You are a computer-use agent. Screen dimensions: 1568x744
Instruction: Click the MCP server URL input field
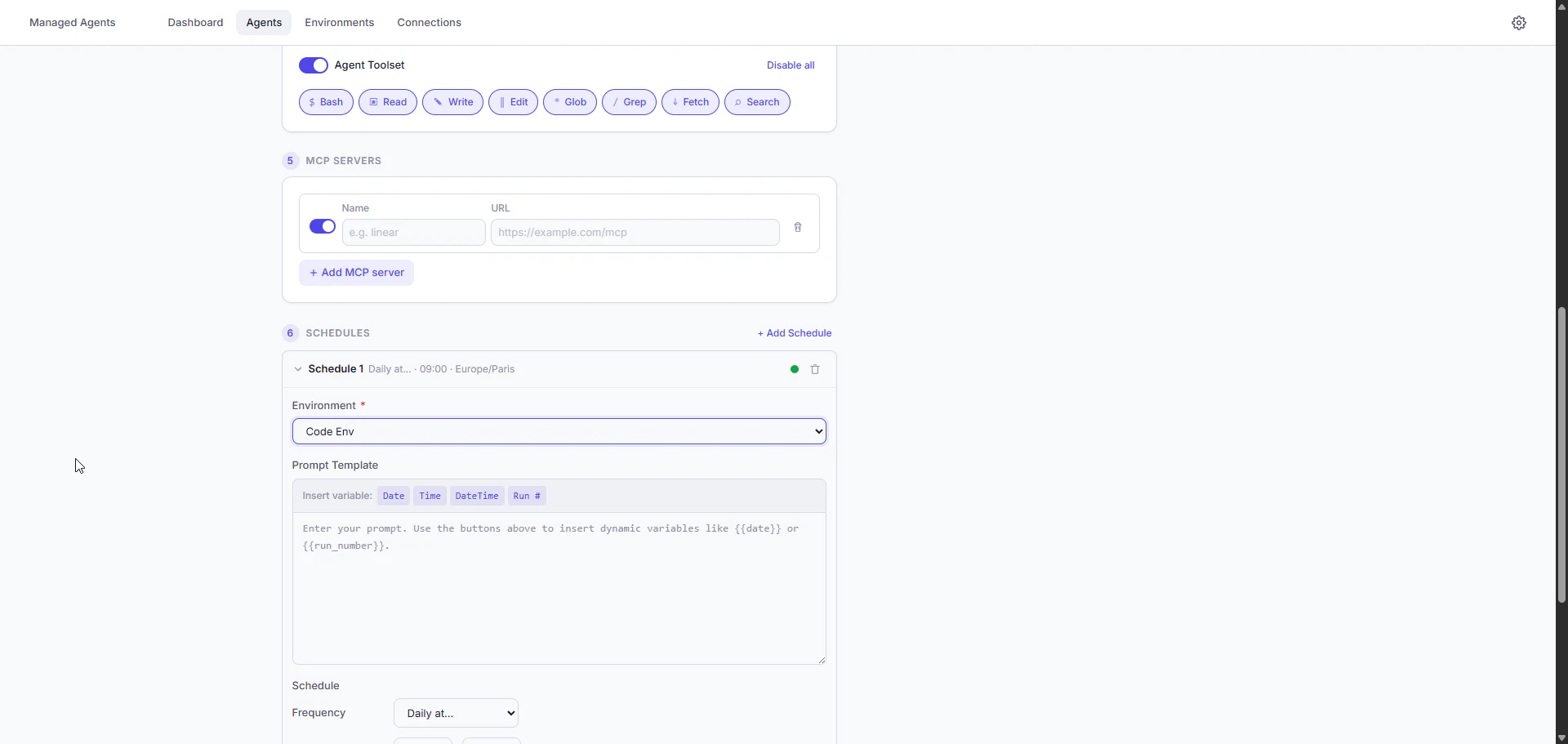pyautogui.click(x=635, y=232)
